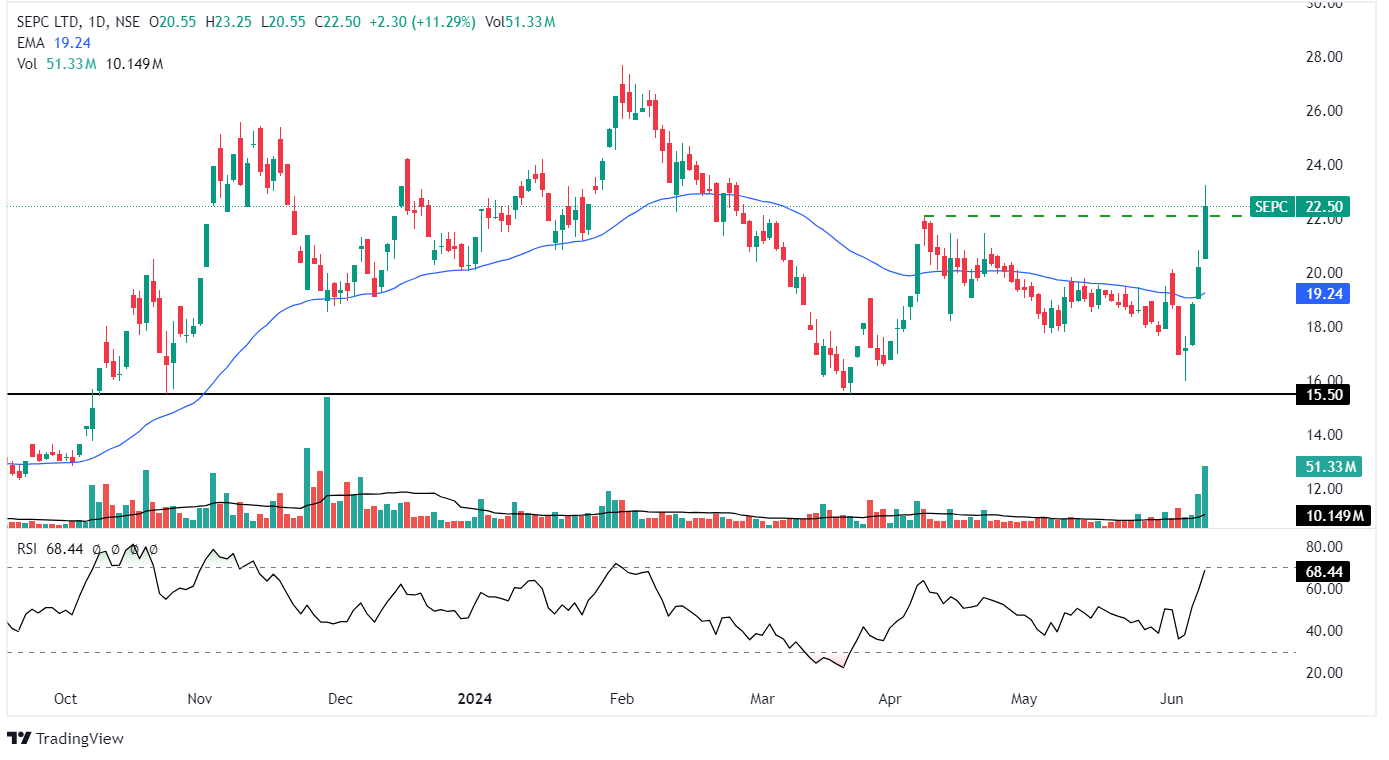Viewport: 1389px width, 760px height.
Task: Click the 1D interval in chart legend
Action: [98, 22]
